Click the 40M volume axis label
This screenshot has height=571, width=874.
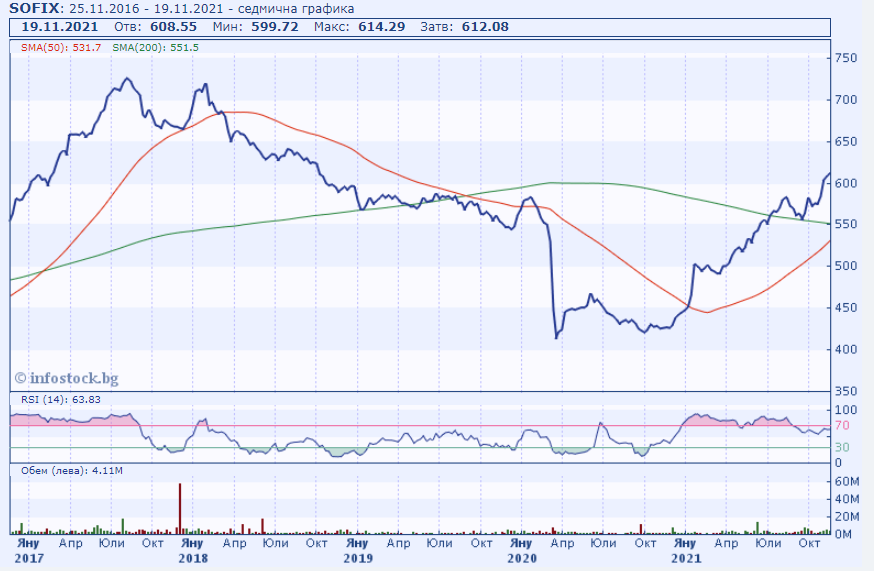pyautogui.click(x=847, y=499)
